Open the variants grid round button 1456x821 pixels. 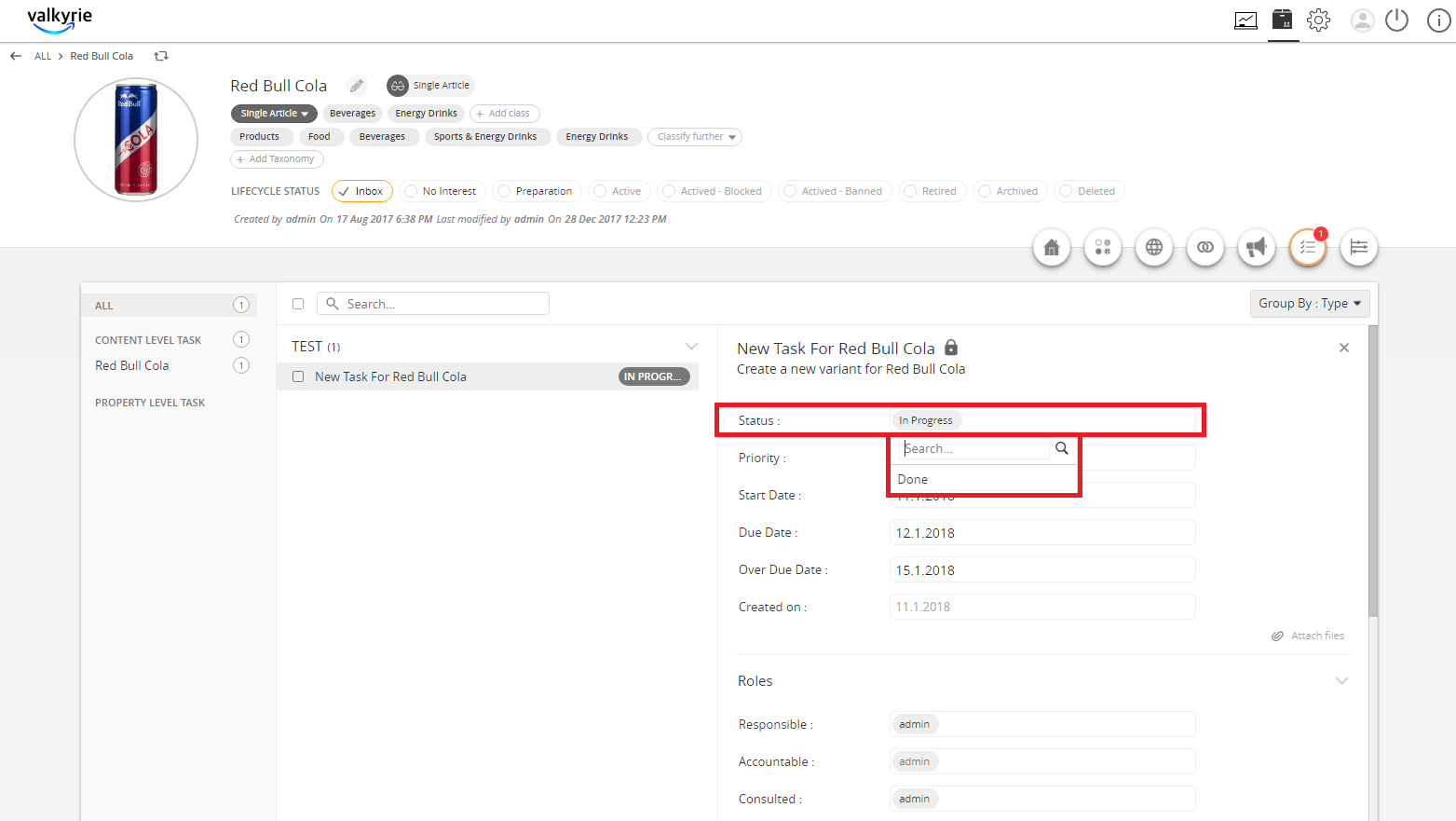pyautogui.click(x=1103, y=247)
